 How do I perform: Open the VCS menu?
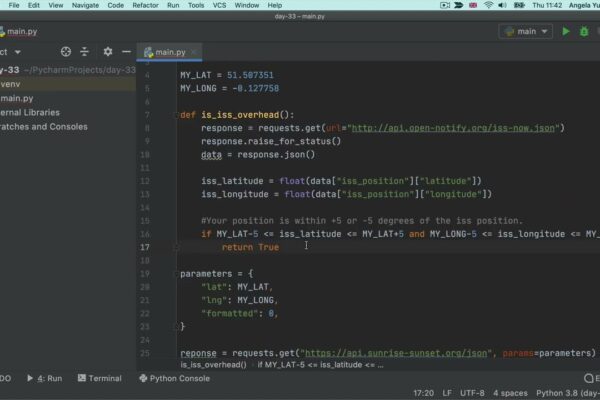click(x=219, y=5)
